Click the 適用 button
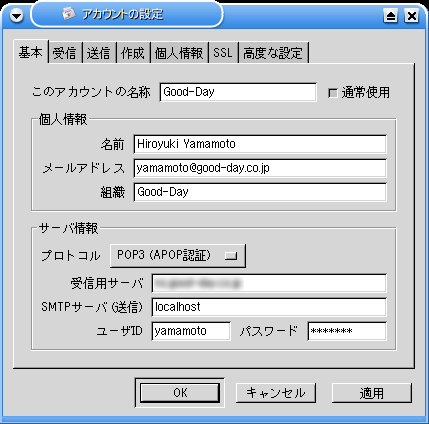 [x=372, y=393]
